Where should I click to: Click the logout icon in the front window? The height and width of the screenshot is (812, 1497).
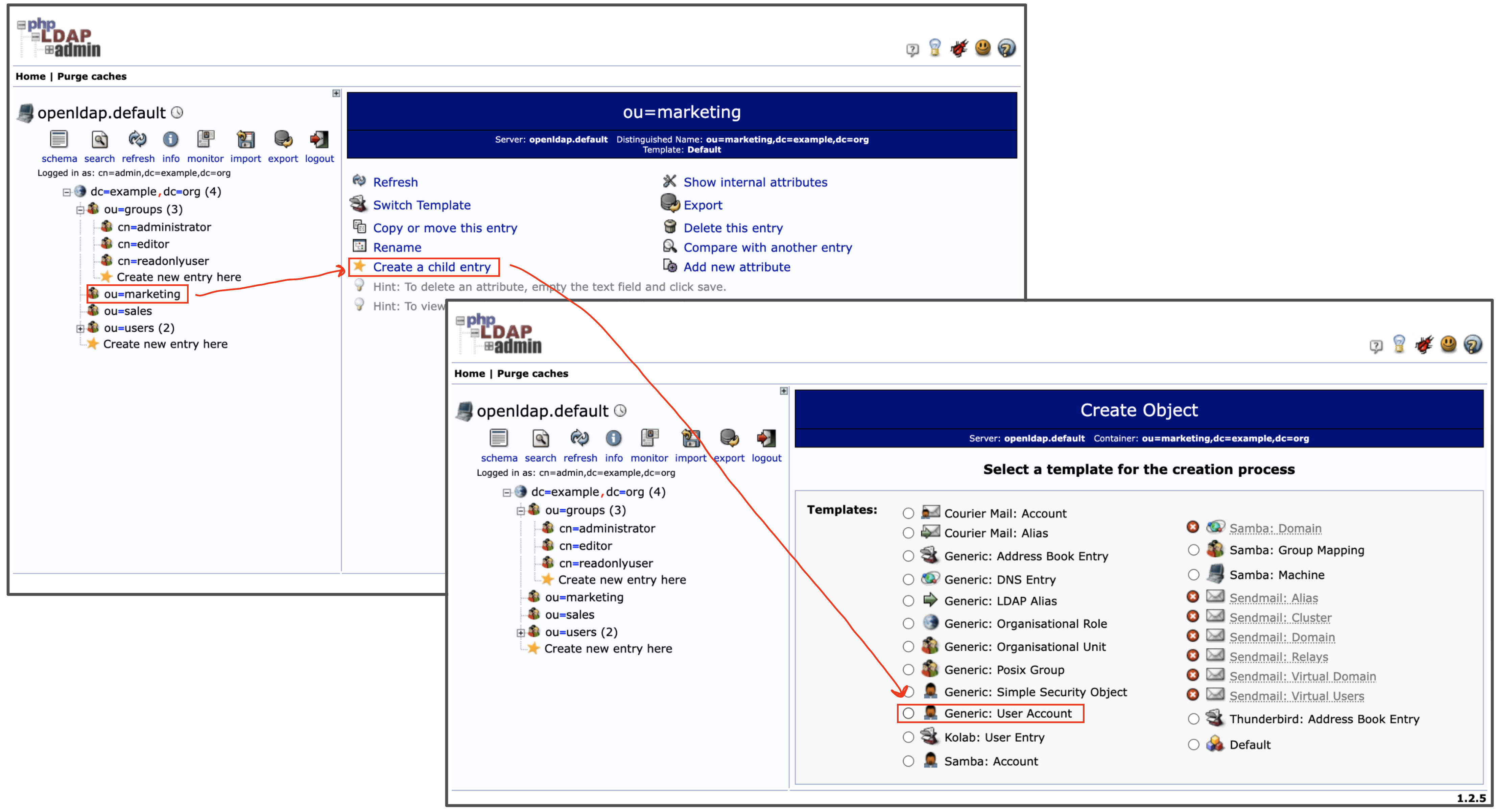click(x=766, y=438)
